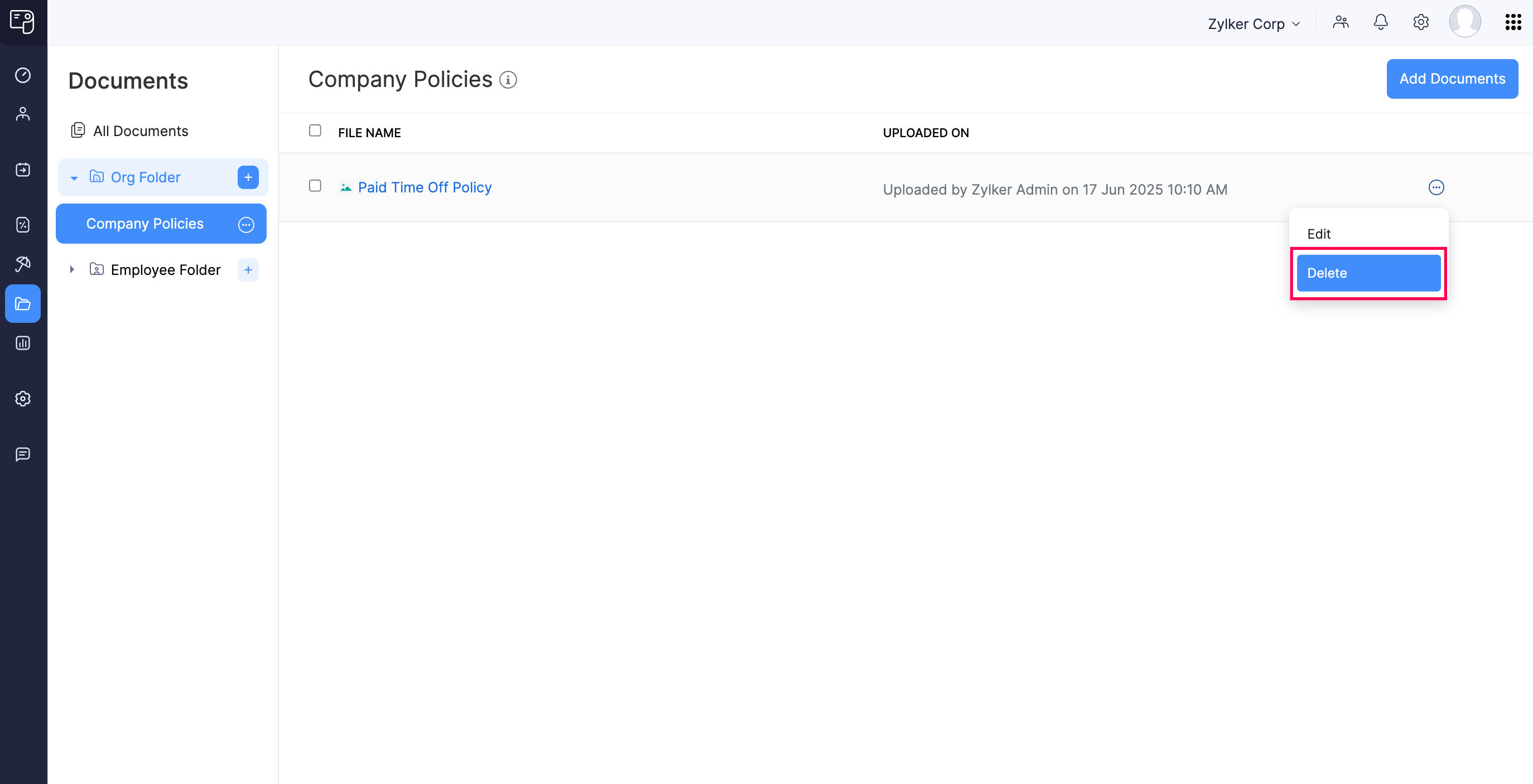Select the employees person icon in sidebar
Screen dimensions: 1533x784
pos(23,113)
